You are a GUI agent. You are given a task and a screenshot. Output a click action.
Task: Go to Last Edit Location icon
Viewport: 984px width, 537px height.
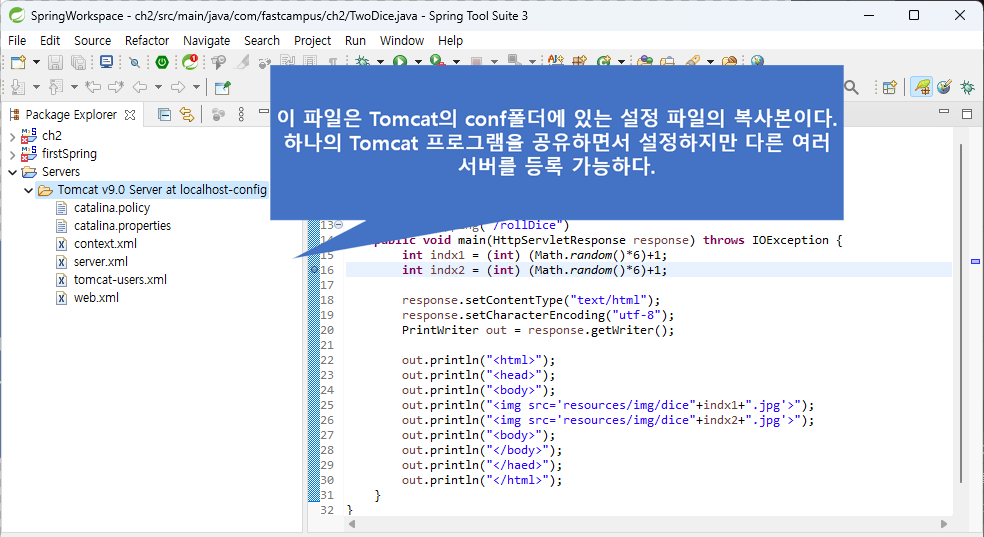94,87
